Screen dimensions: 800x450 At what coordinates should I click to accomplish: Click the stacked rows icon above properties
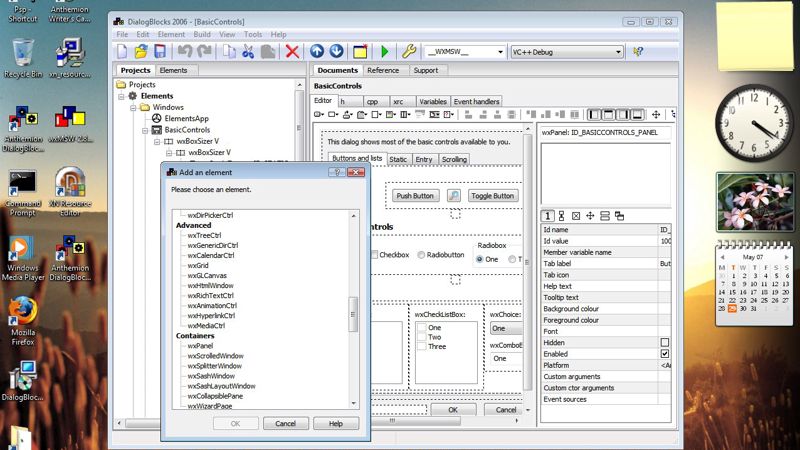pyautogui.click(x=605, y=216)
